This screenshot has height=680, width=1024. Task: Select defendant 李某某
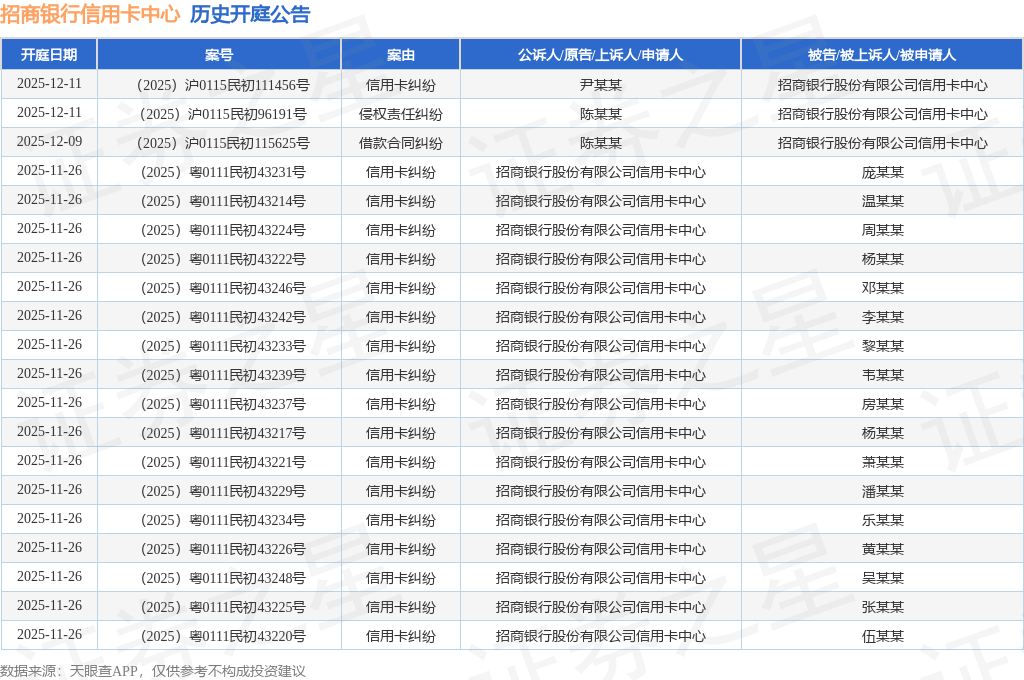(882, 317)
